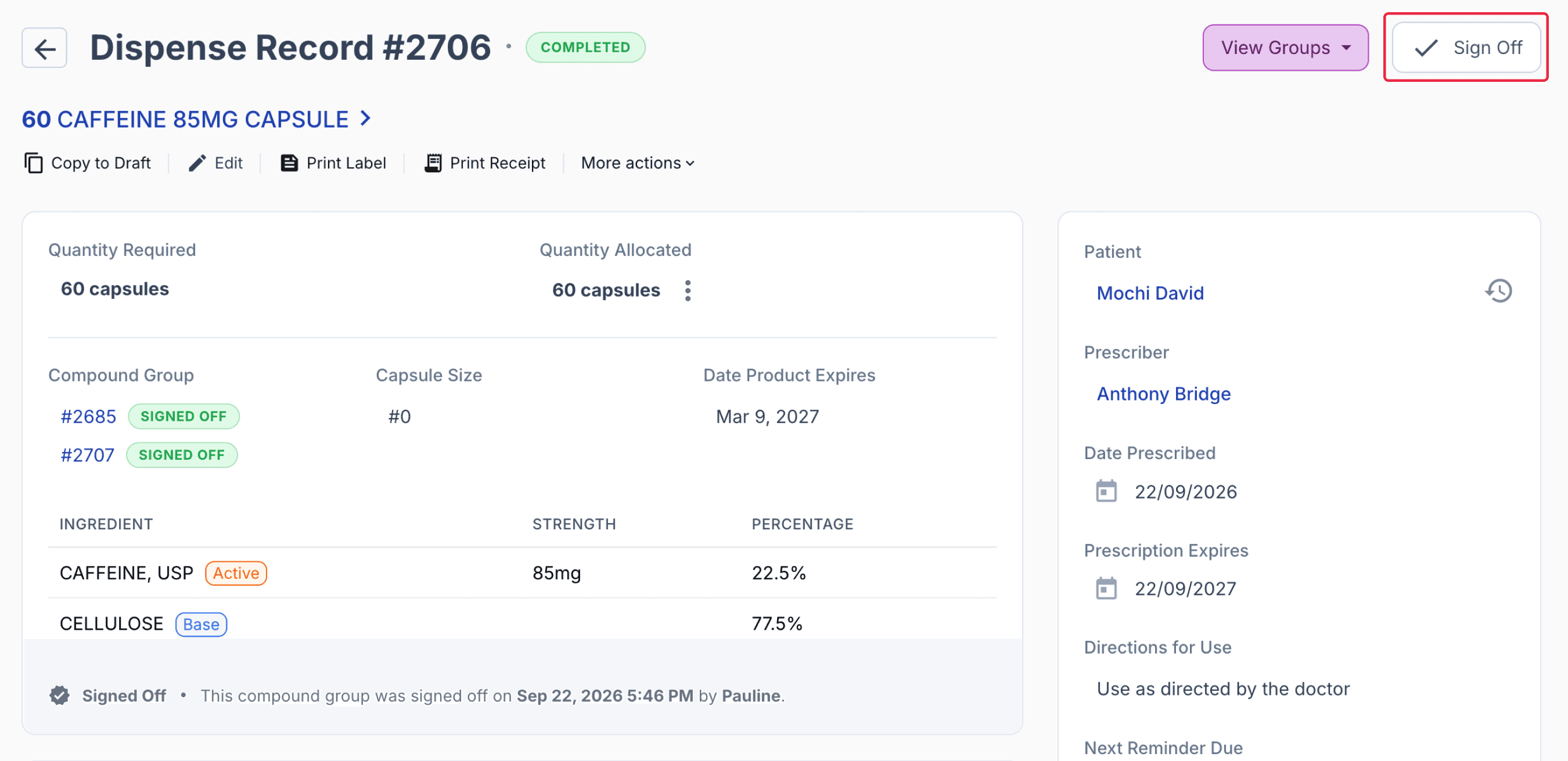The image size is (1568, 761).
Task: Open compound group #2707
Action: tap(88, 455)
